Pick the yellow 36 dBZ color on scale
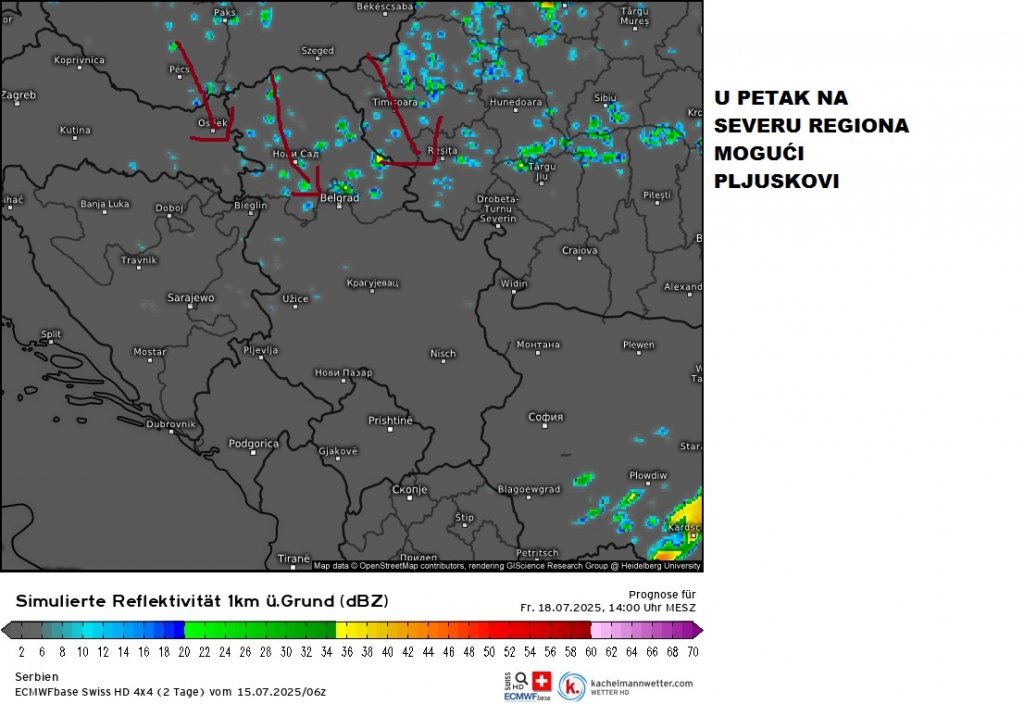The height and width of the screenshot is (704, 1024). click(347, 630)
